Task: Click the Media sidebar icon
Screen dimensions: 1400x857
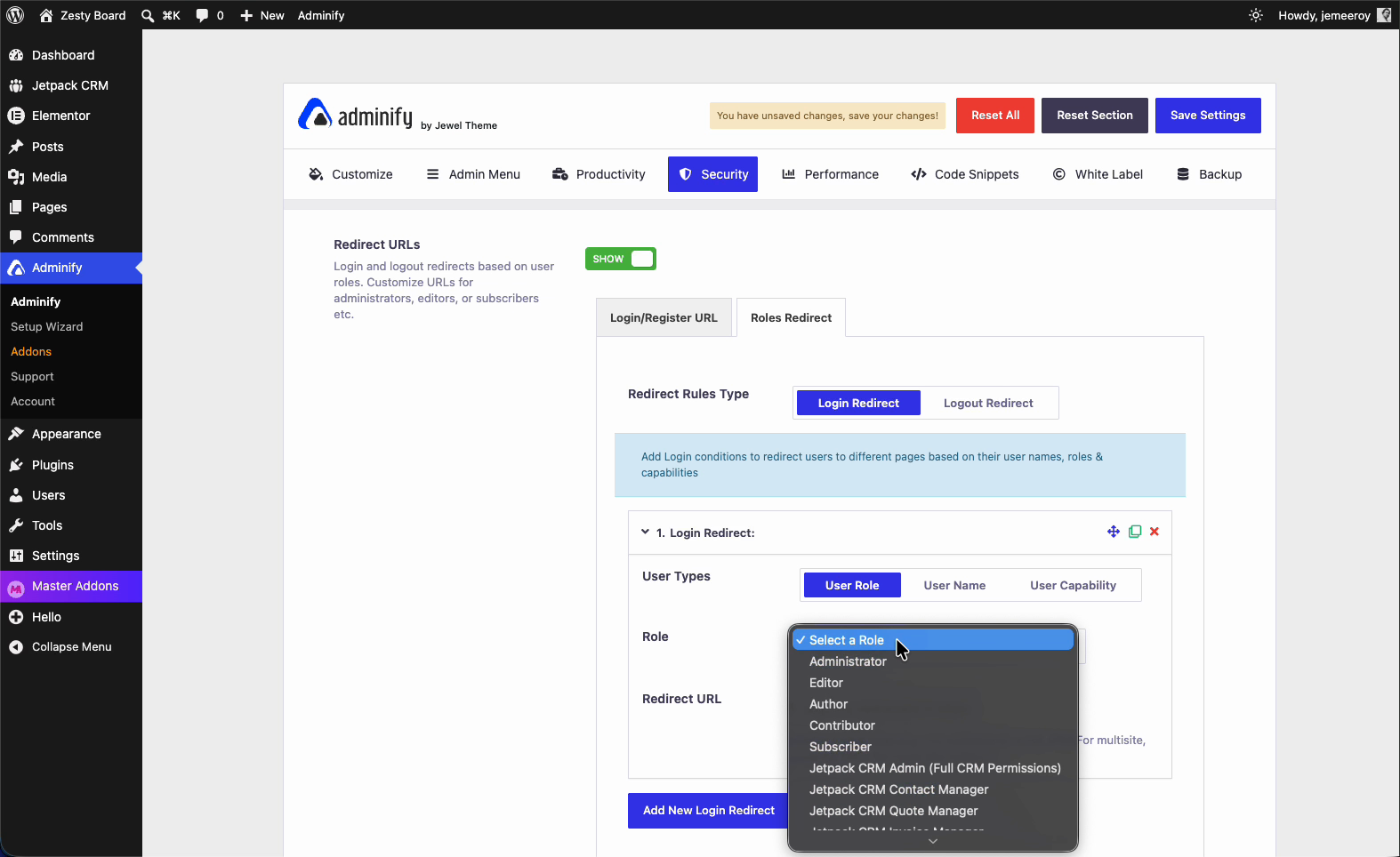Action: pos(16,177)
